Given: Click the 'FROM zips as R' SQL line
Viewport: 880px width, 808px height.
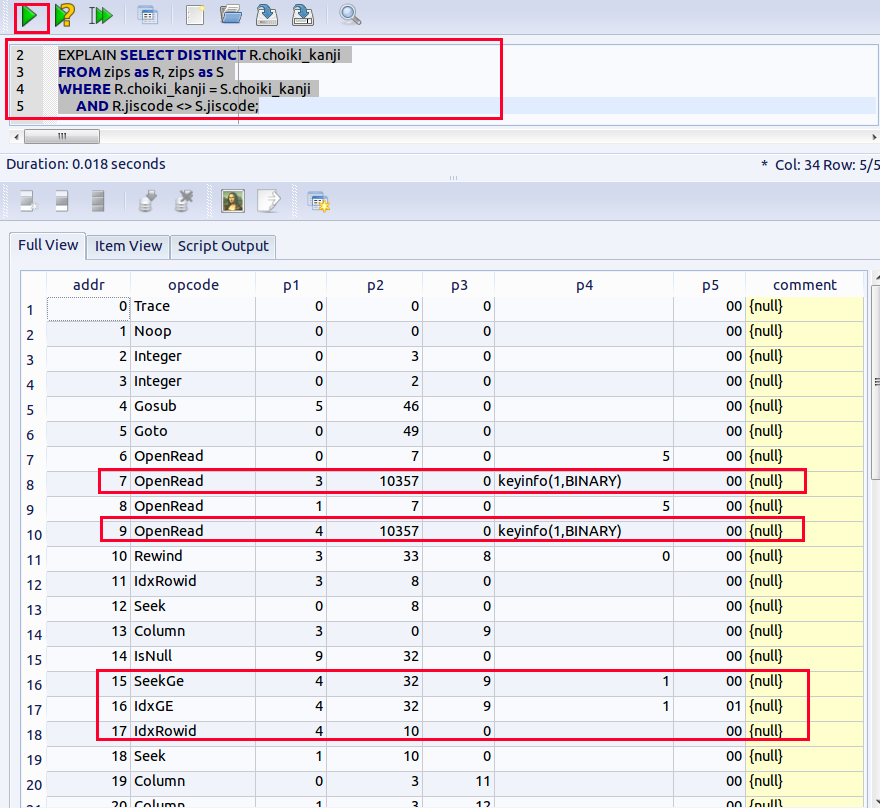Looking at the screenshot, I should (141, 72).
